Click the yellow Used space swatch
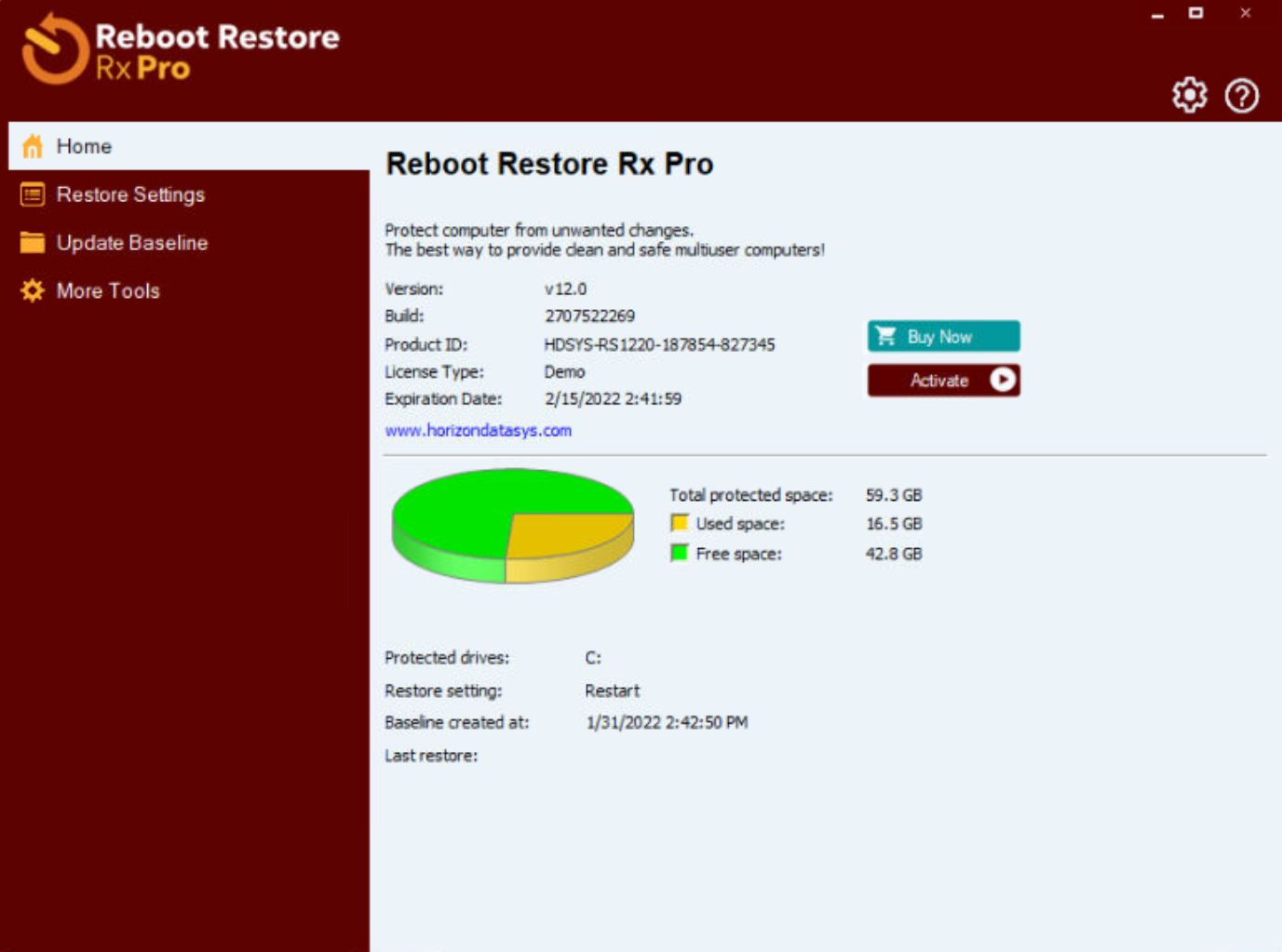Image resolution: width=1282 pixels, height=952 pixels. tap(680, 523)
